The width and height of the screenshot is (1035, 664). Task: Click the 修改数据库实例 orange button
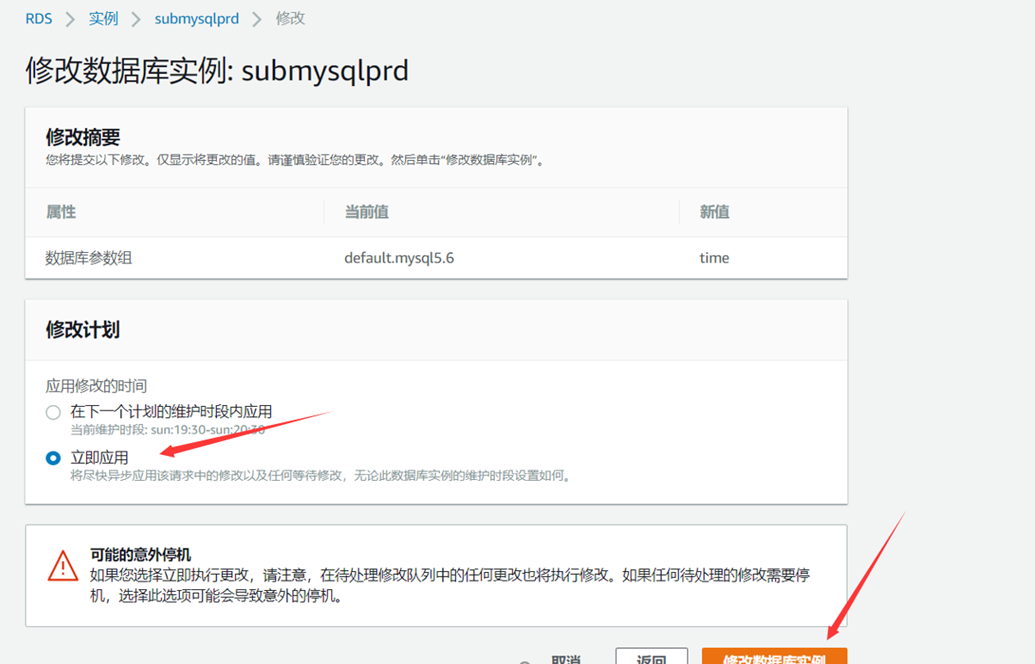774,657
